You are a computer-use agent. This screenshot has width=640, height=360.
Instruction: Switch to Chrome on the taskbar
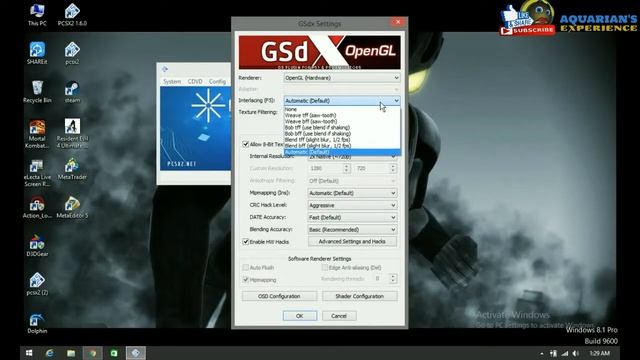(x=93, y=353)
